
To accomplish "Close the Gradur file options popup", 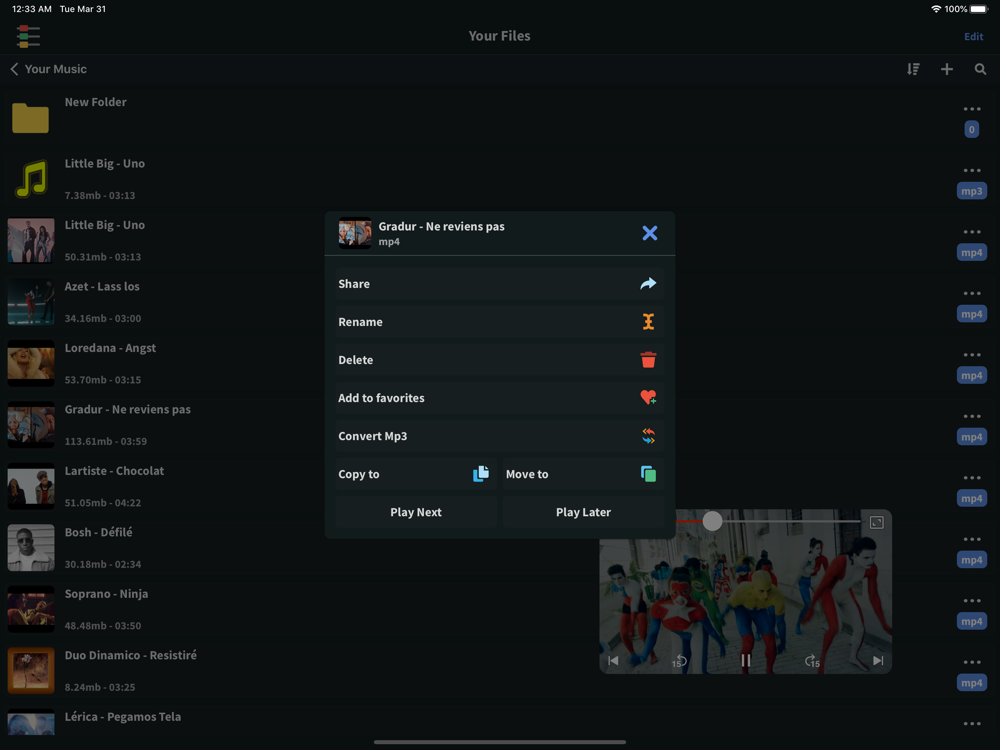I will point(649,233).
